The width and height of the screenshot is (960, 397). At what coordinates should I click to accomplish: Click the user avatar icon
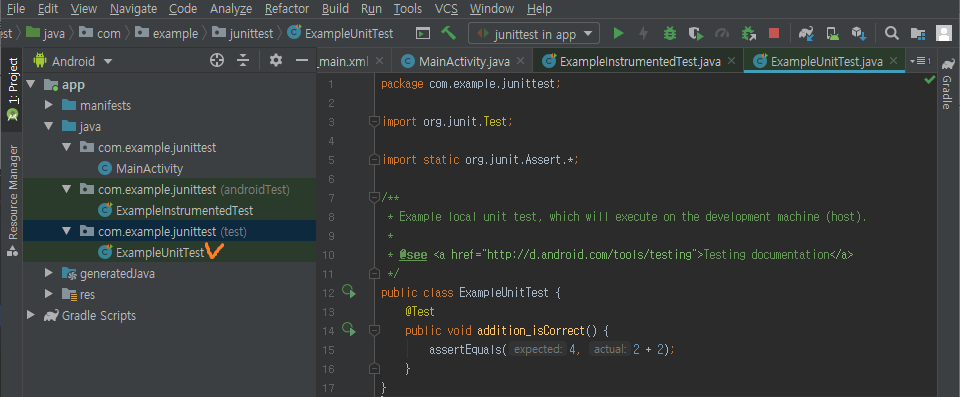[x=943, y=33]
